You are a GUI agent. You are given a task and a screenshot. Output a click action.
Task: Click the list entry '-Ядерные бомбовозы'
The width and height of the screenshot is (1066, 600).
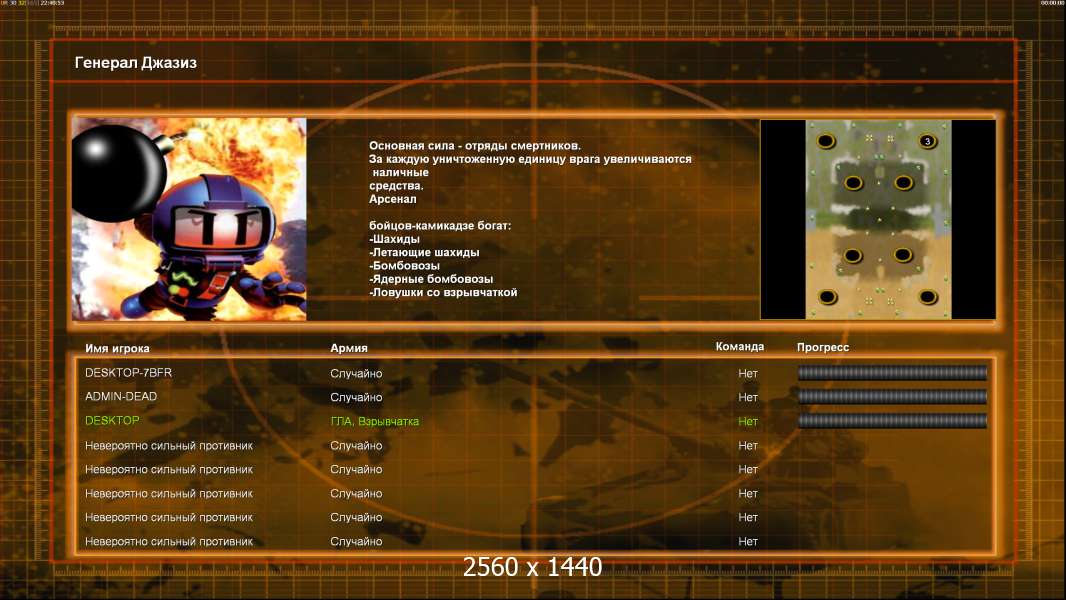(x=431, y=279)
